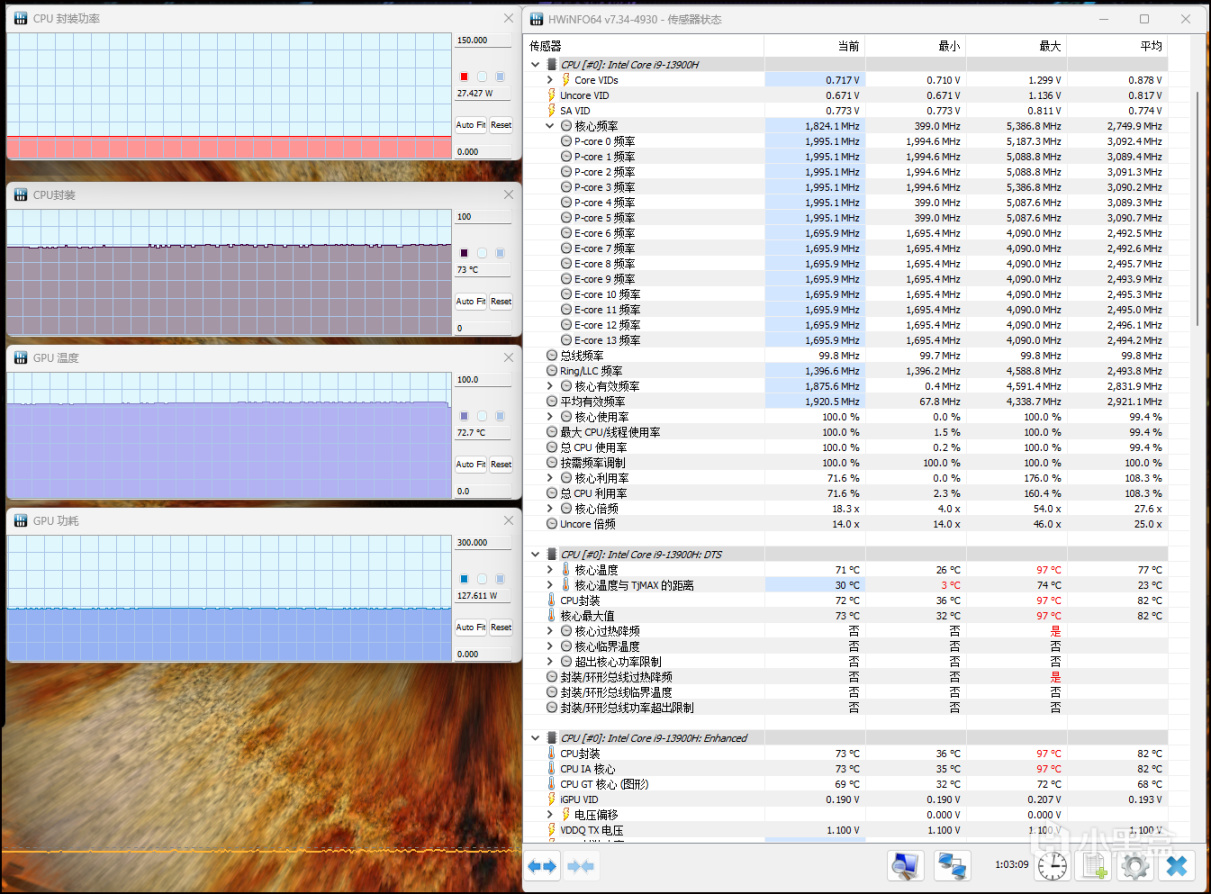1211x894 pixels.
Task: Click the thermometer icon beside CPU IA 核心
Action: [x=551, y=769]
